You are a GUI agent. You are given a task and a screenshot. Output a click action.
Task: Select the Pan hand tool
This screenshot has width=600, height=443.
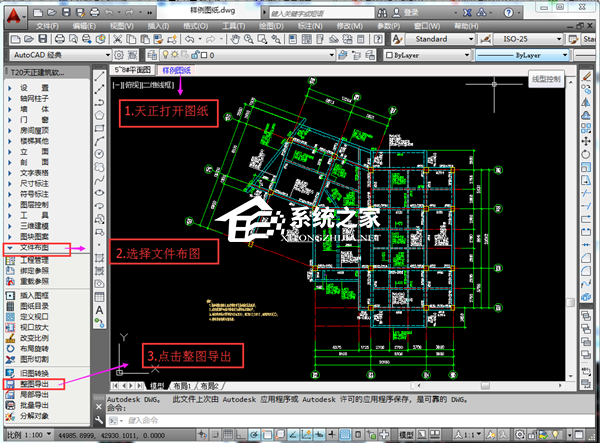click(x=235, y=39)
